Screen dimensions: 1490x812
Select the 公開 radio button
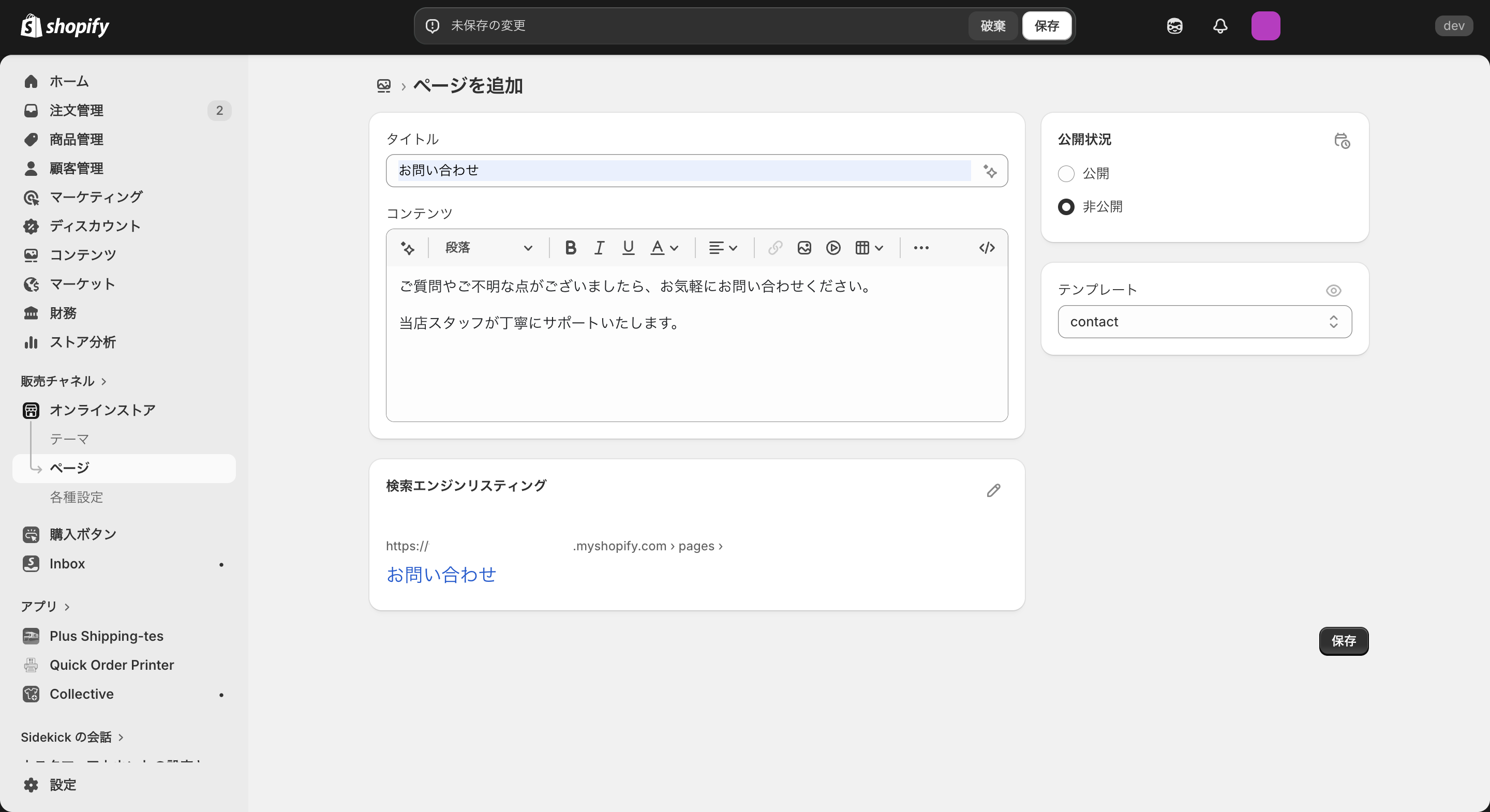tap(1067, 173)
